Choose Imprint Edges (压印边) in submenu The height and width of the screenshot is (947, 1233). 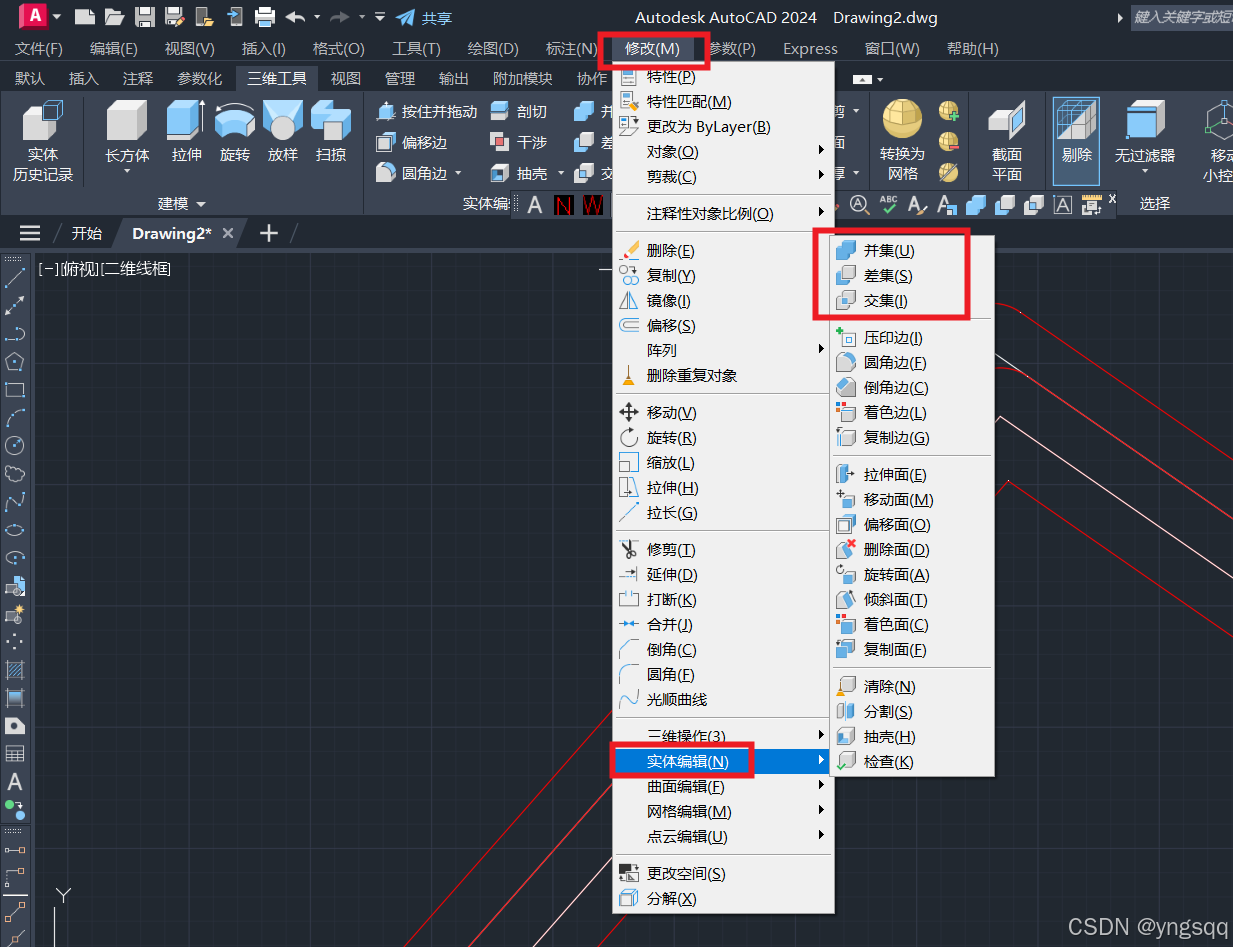[x=911, y=338]
